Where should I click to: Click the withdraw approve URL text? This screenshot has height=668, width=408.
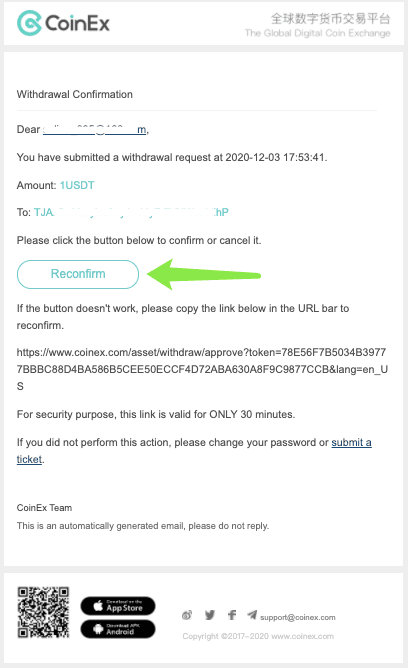click(x=202, y=369)
